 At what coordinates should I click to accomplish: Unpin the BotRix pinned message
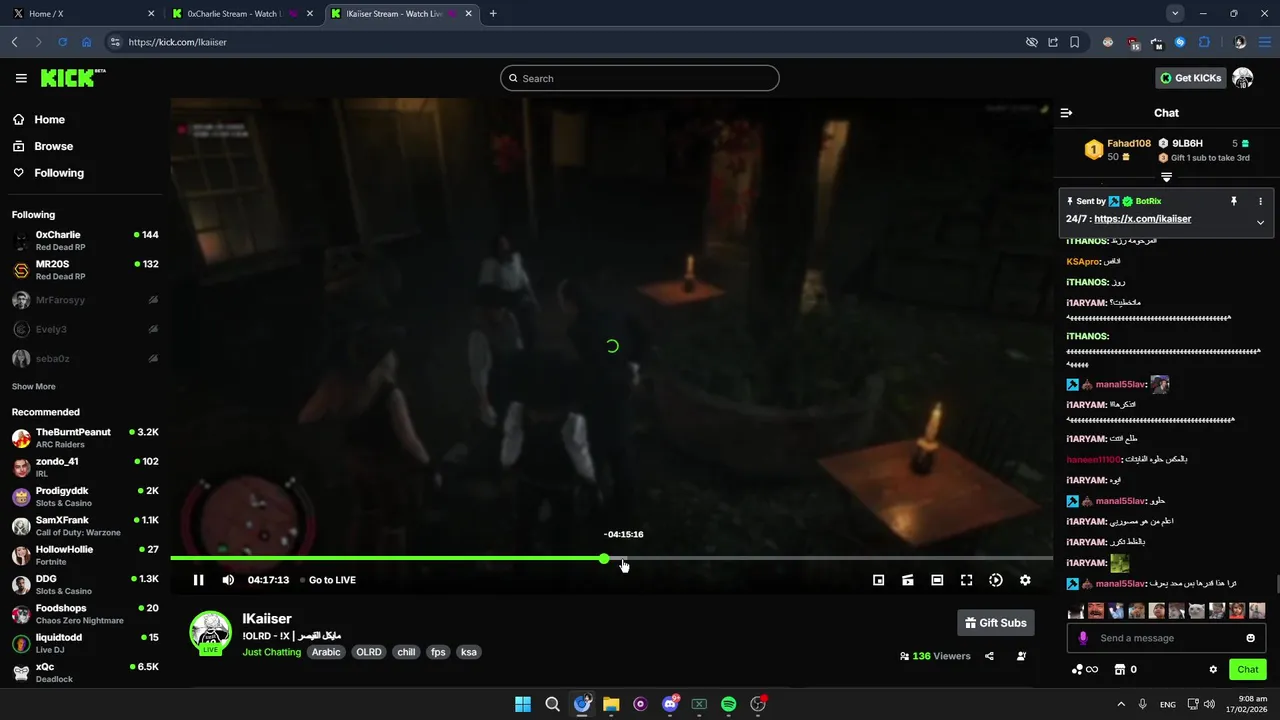(1233, 201)
